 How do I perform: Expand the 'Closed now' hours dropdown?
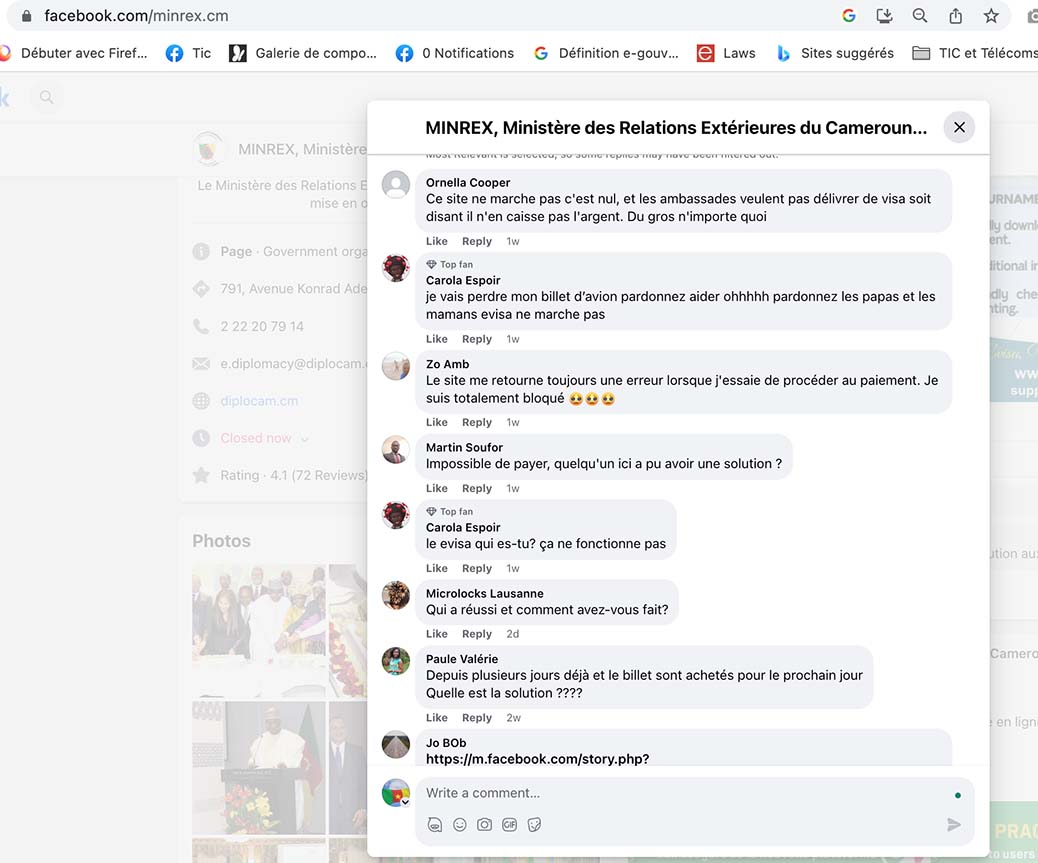(x=304, y=439)
